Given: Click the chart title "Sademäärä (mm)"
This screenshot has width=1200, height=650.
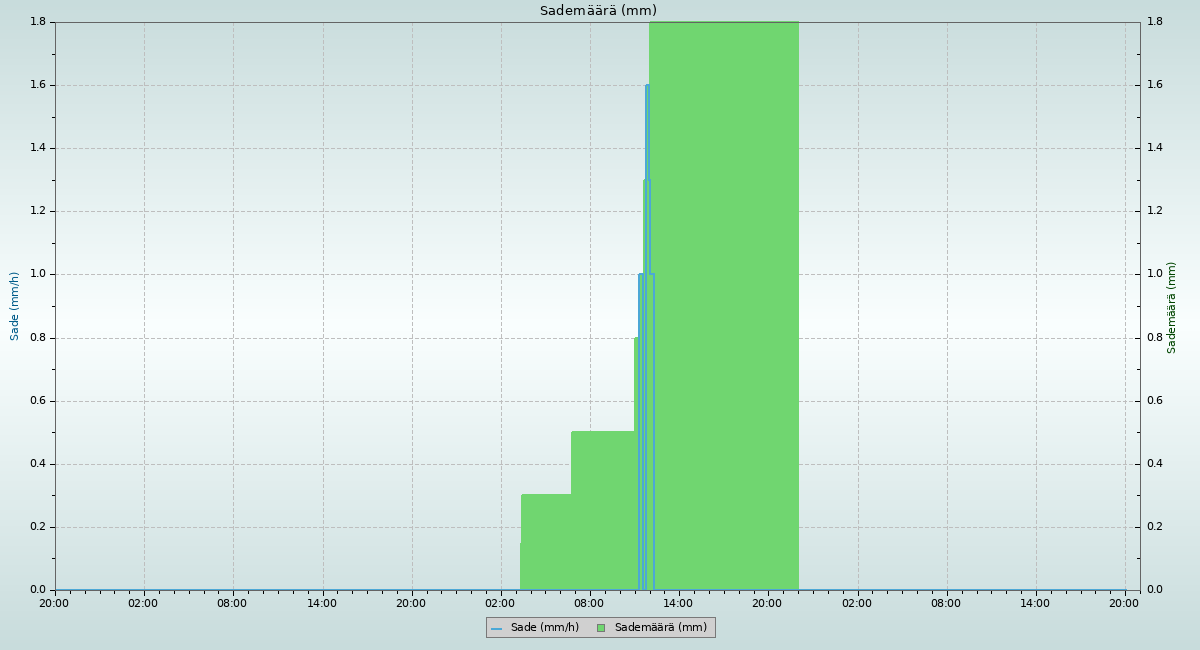Looking at the screenshot, I should point(598,11).
